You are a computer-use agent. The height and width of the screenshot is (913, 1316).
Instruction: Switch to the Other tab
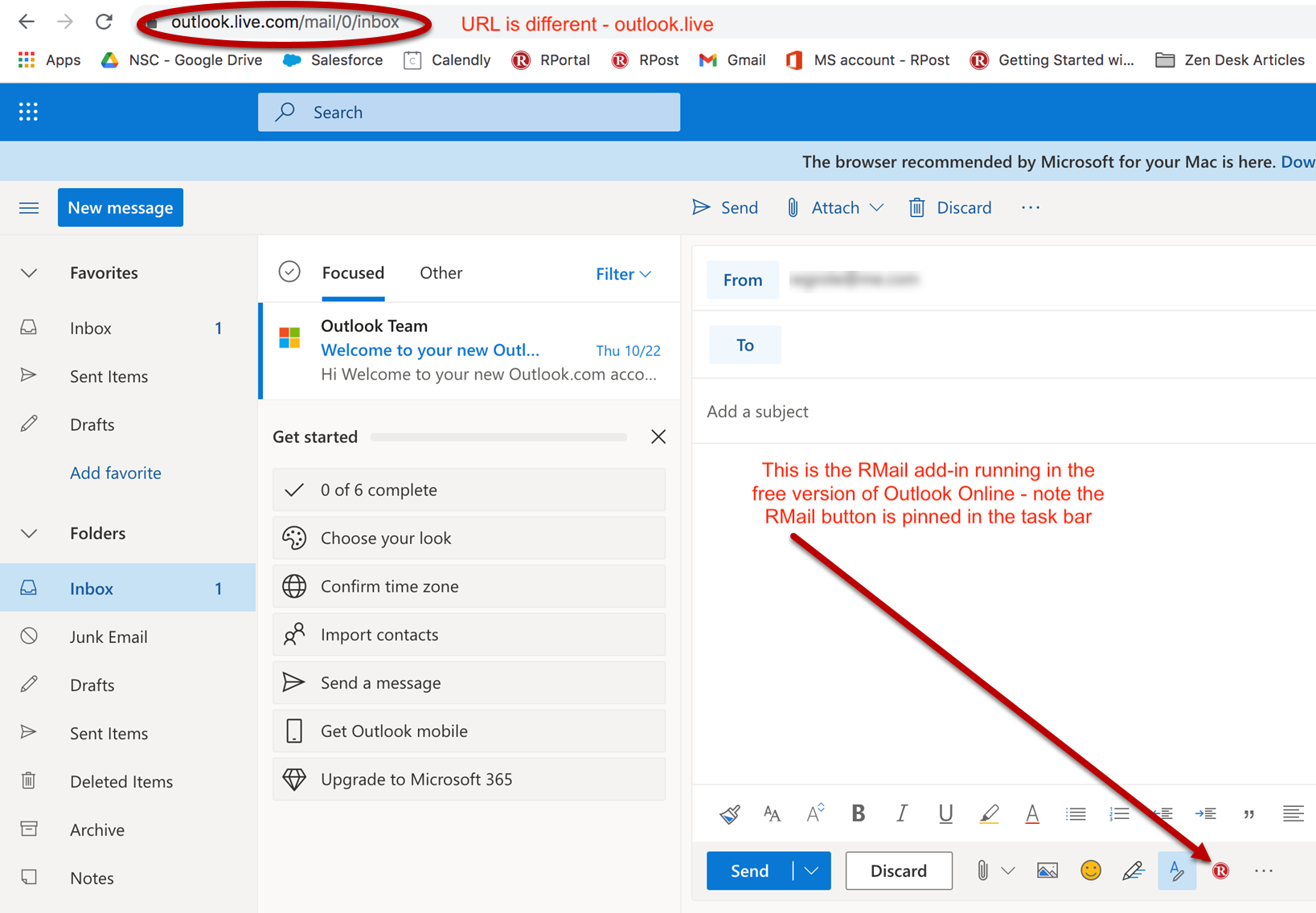click(x=441, y=273)
